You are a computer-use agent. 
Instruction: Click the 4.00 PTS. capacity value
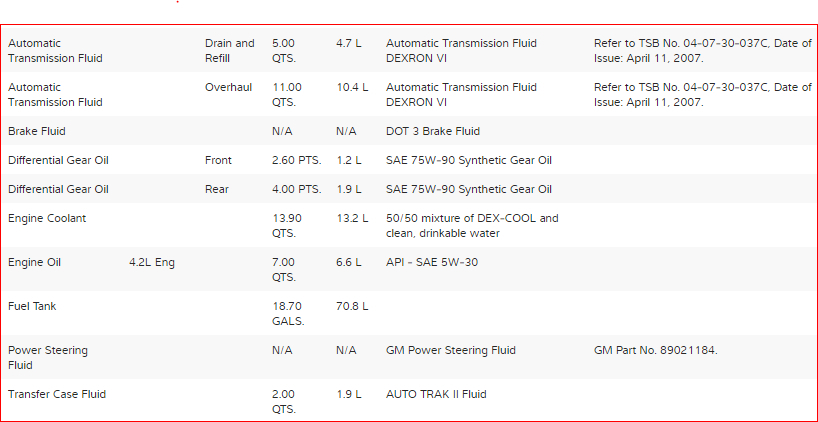tap(296, 189)
